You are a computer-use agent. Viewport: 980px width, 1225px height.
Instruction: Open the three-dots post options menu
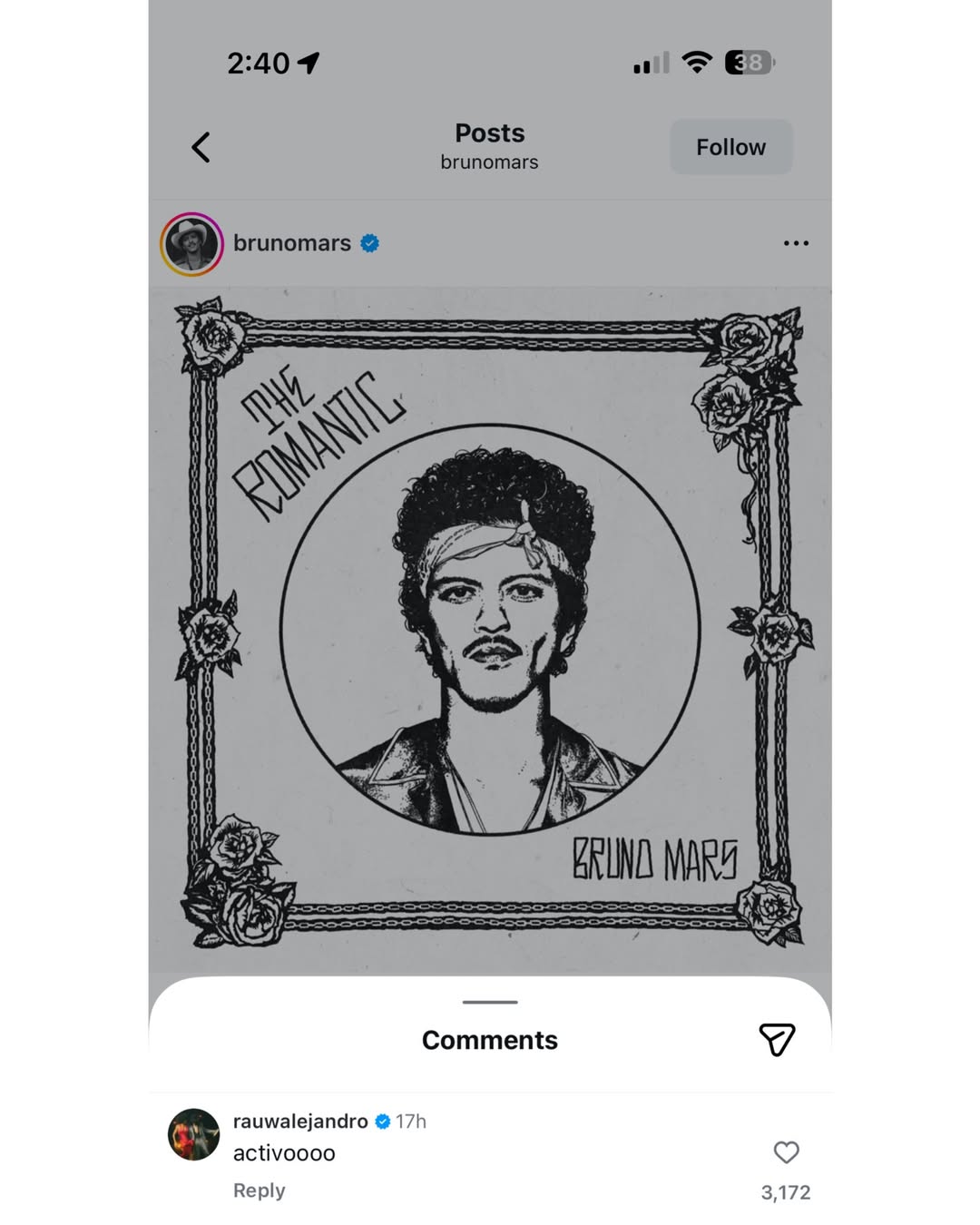796,243
